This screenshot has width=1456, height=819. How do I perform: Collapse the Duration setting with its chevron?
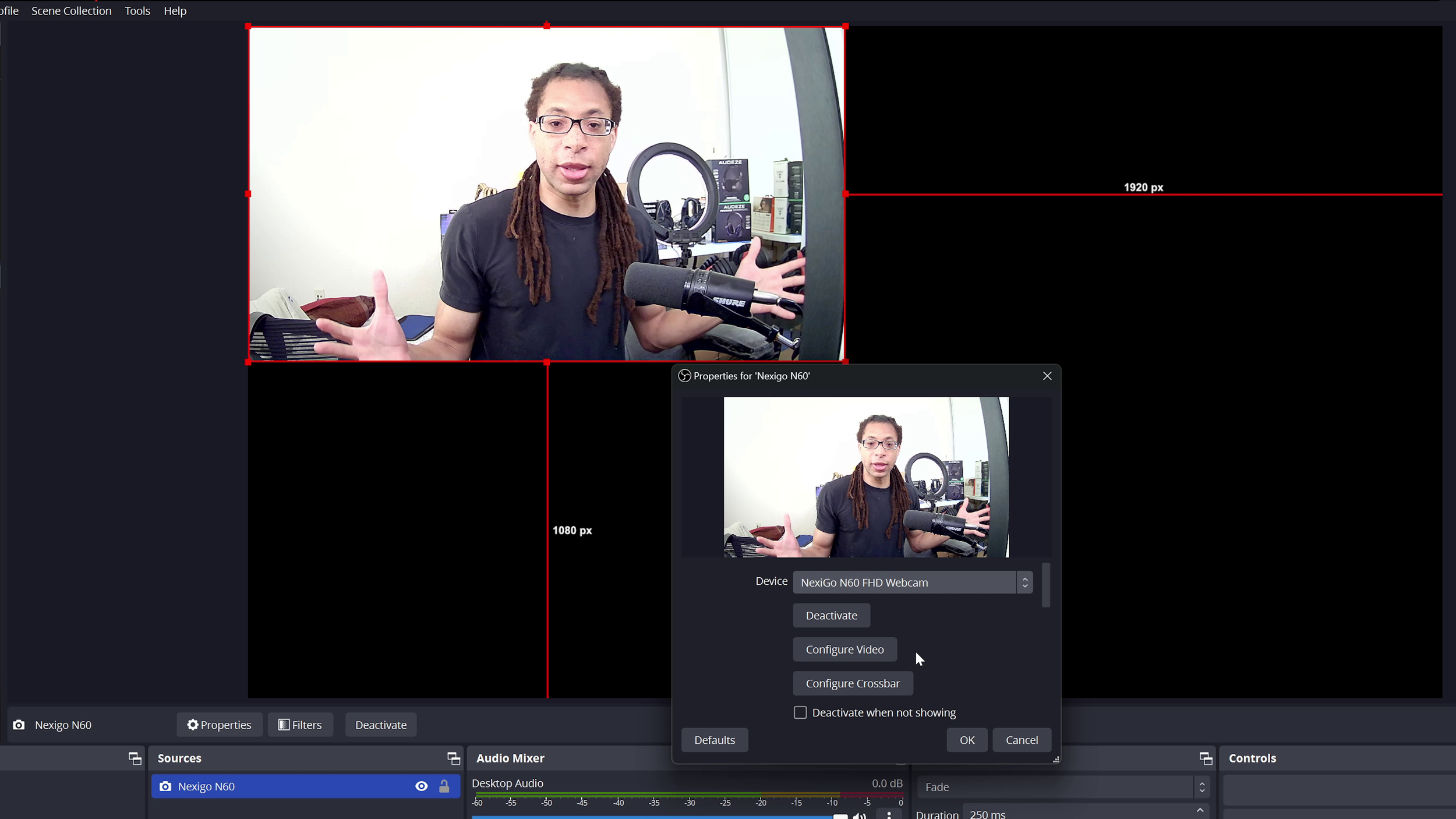[1200, 810]
